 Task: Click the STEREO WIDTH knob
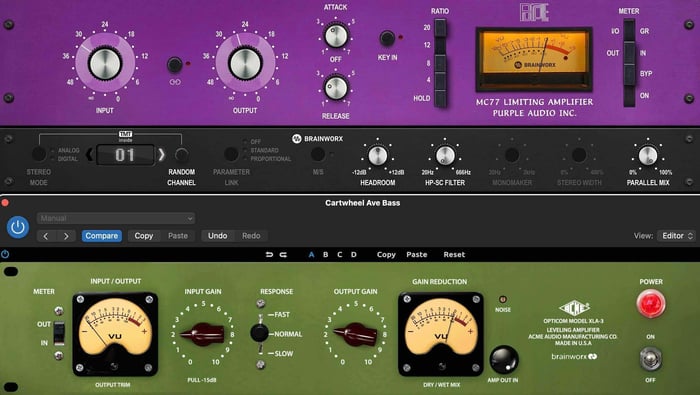pyautogui.click(x=579, y=155)
